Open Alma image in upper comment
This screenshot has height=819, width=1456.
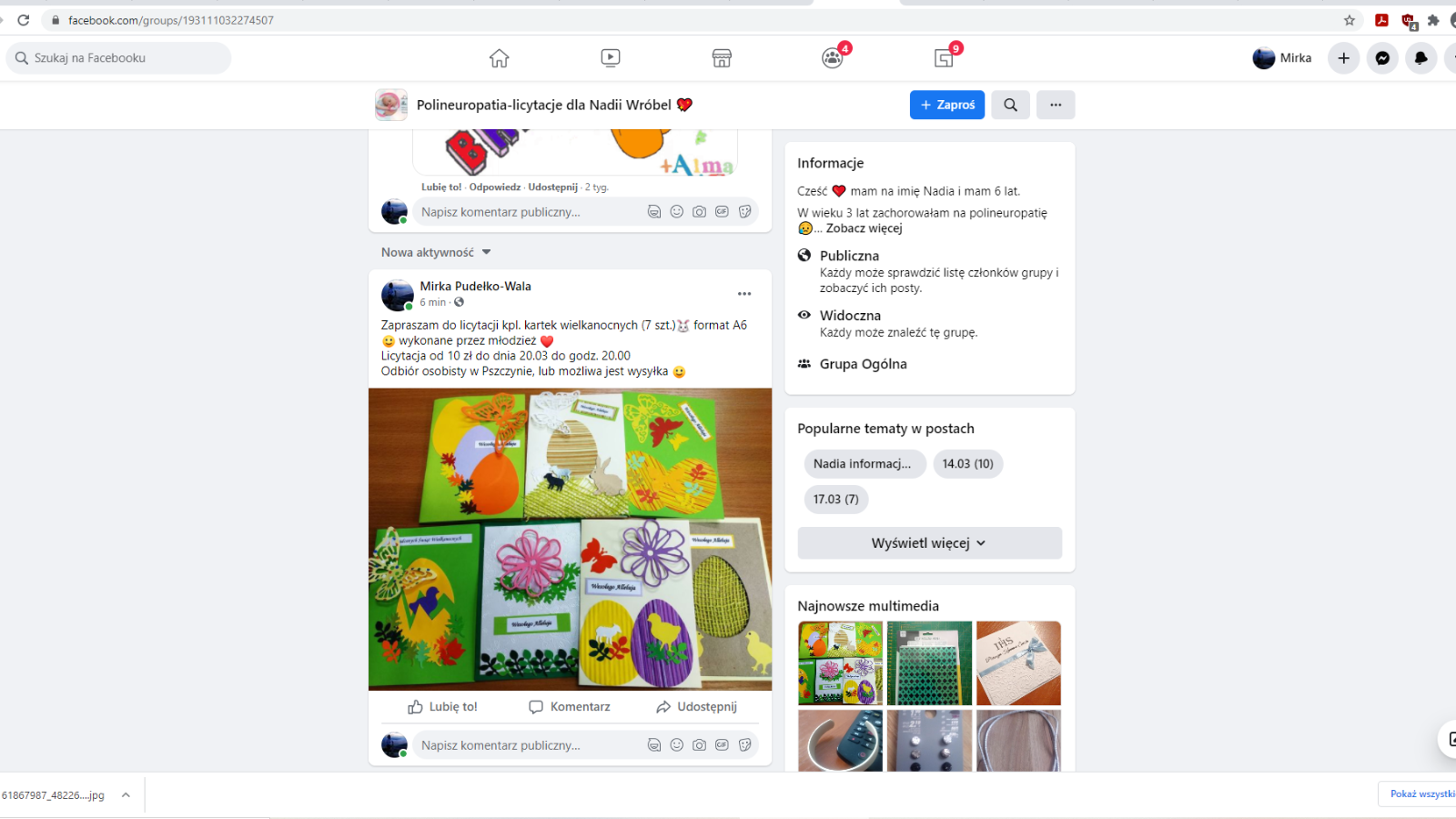[575, 152]
